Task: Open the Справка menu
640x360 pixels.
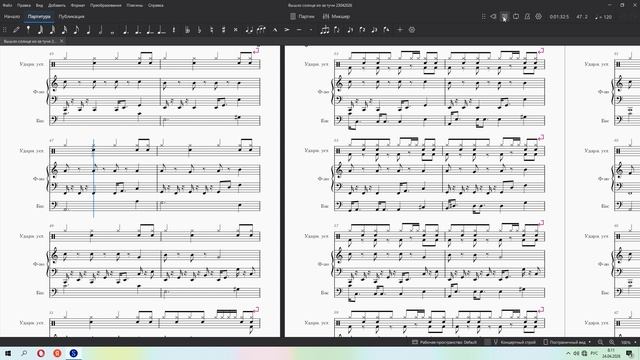Action: pos(156,5)
